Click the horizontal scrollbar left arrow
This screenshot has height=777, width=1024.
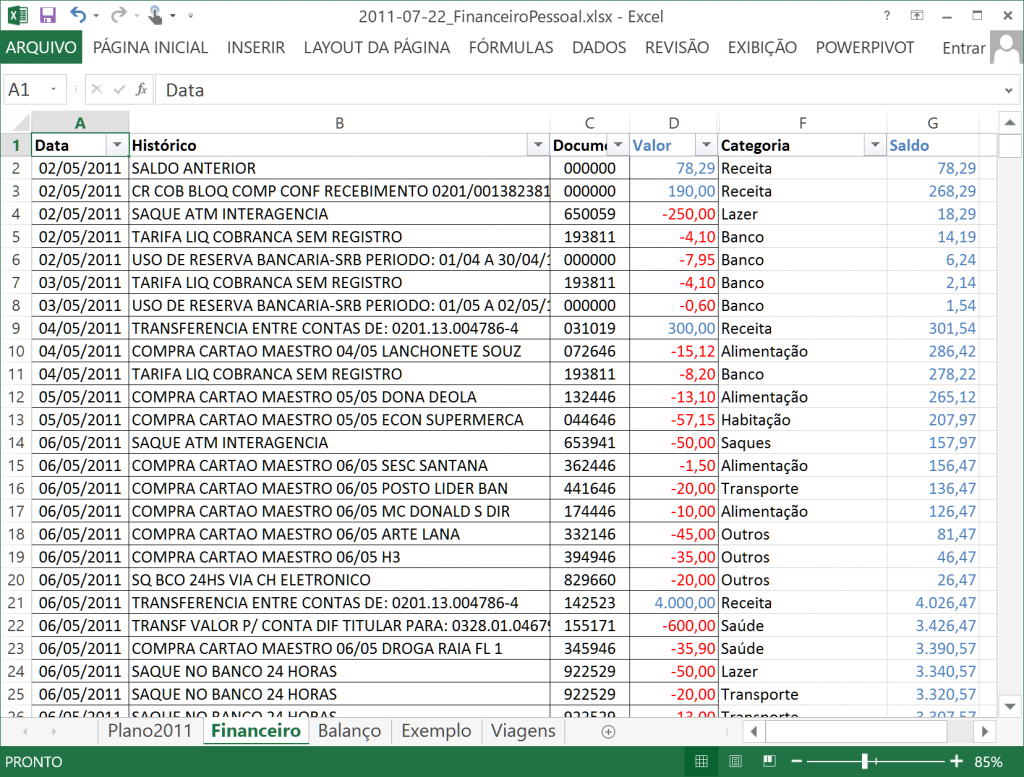pyautogui.click(x=754, y=732)
